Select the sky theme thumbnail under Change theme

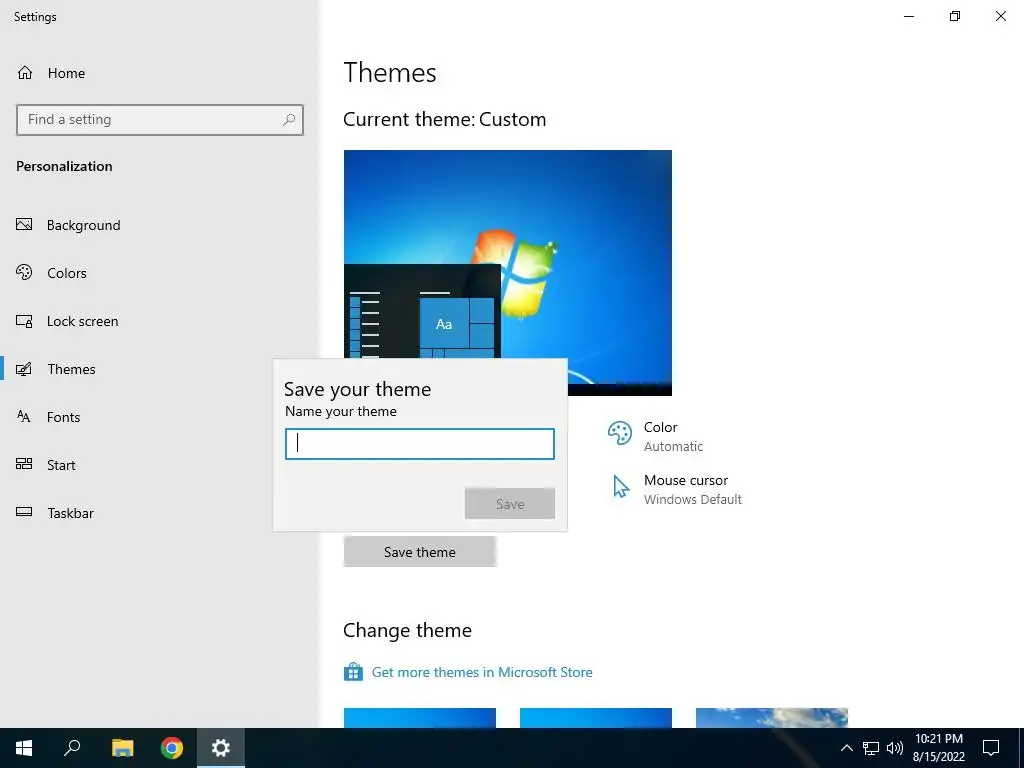click(x=772, y=718)
